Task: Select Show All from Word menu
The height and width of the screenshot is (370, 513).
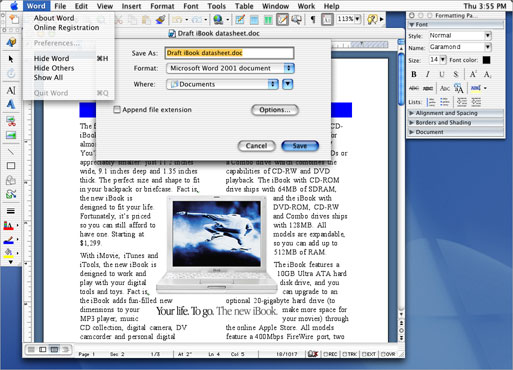Action: pyautogui.click(x=48, y=77)
